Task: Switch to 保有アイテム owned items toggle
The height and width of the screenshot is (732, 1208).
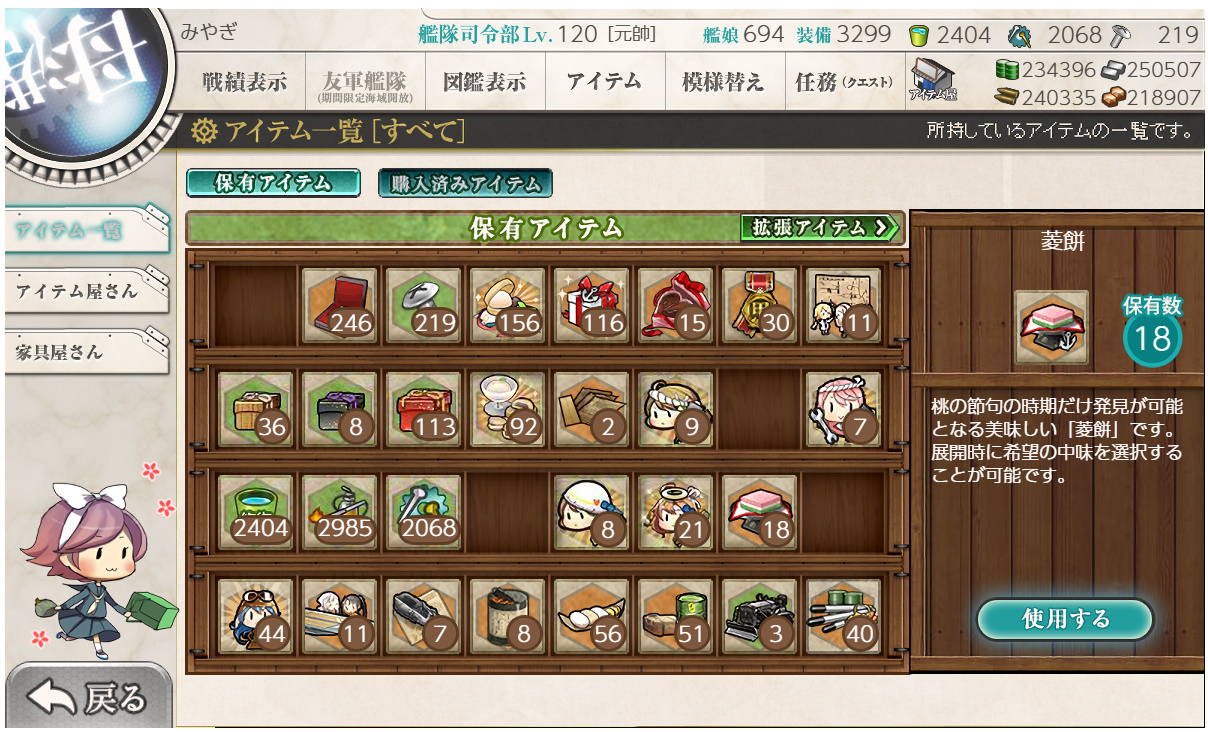Action: click(x=273, y=183)
